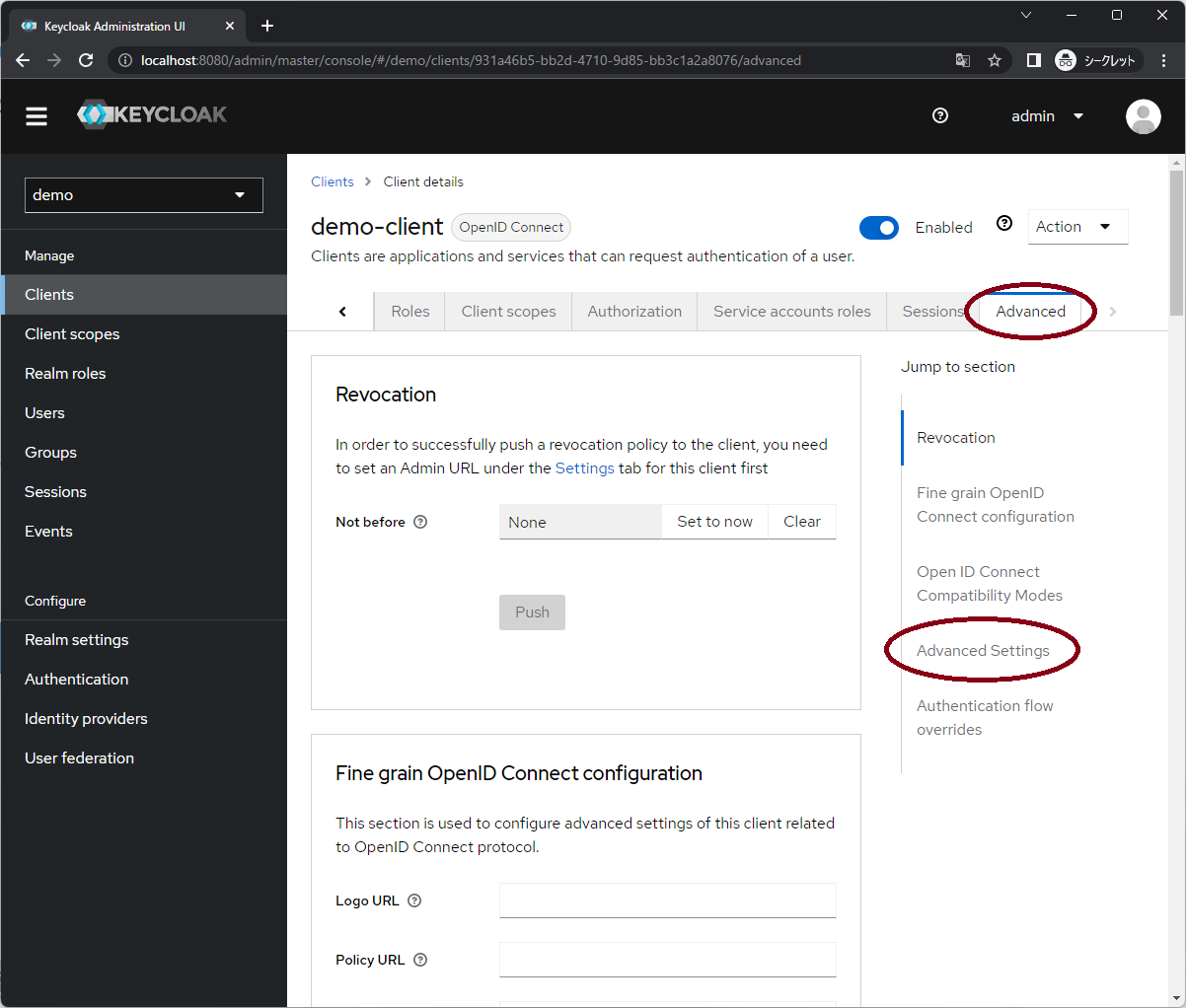This screenshot has width=1186, height=1008.
Task: Click the bookmark star in the address bar
Action: [995, 60]
